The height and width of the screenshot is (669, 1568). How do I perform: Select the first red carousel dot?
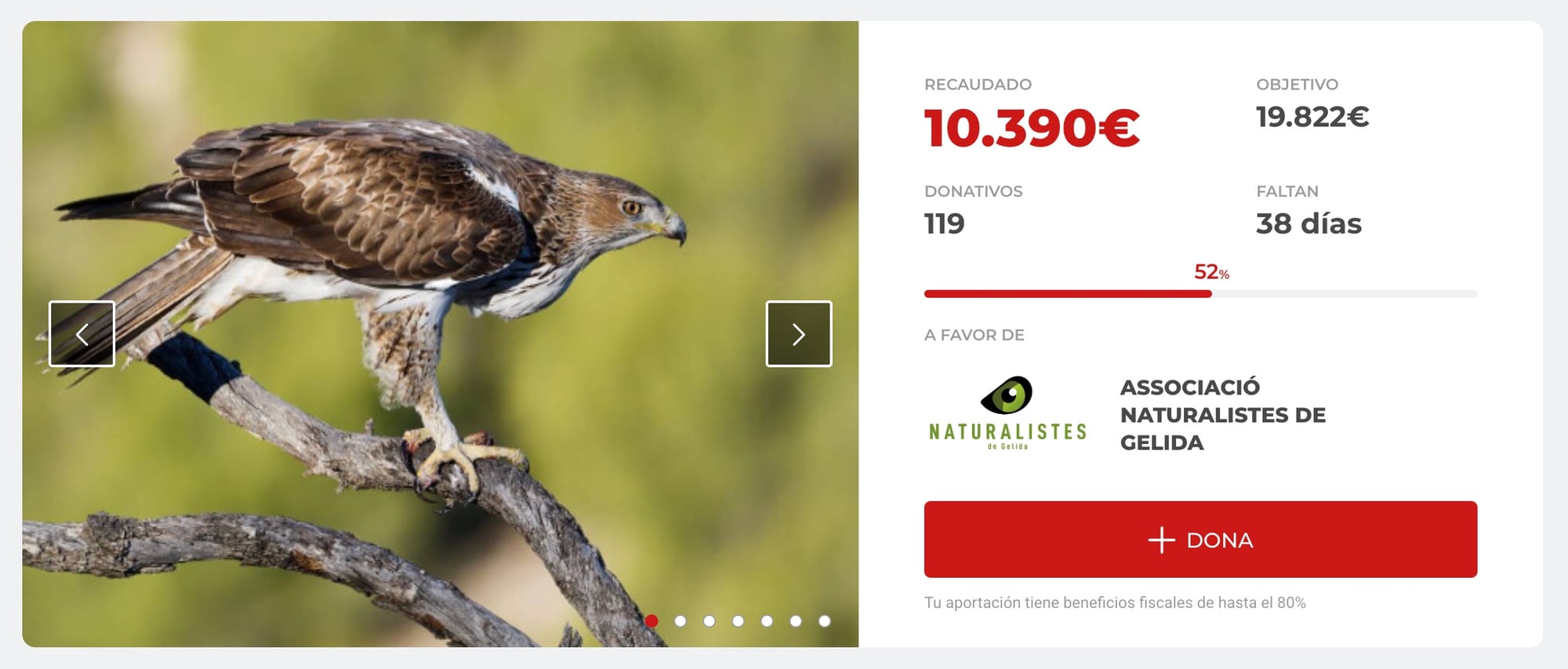coord(652,621)
